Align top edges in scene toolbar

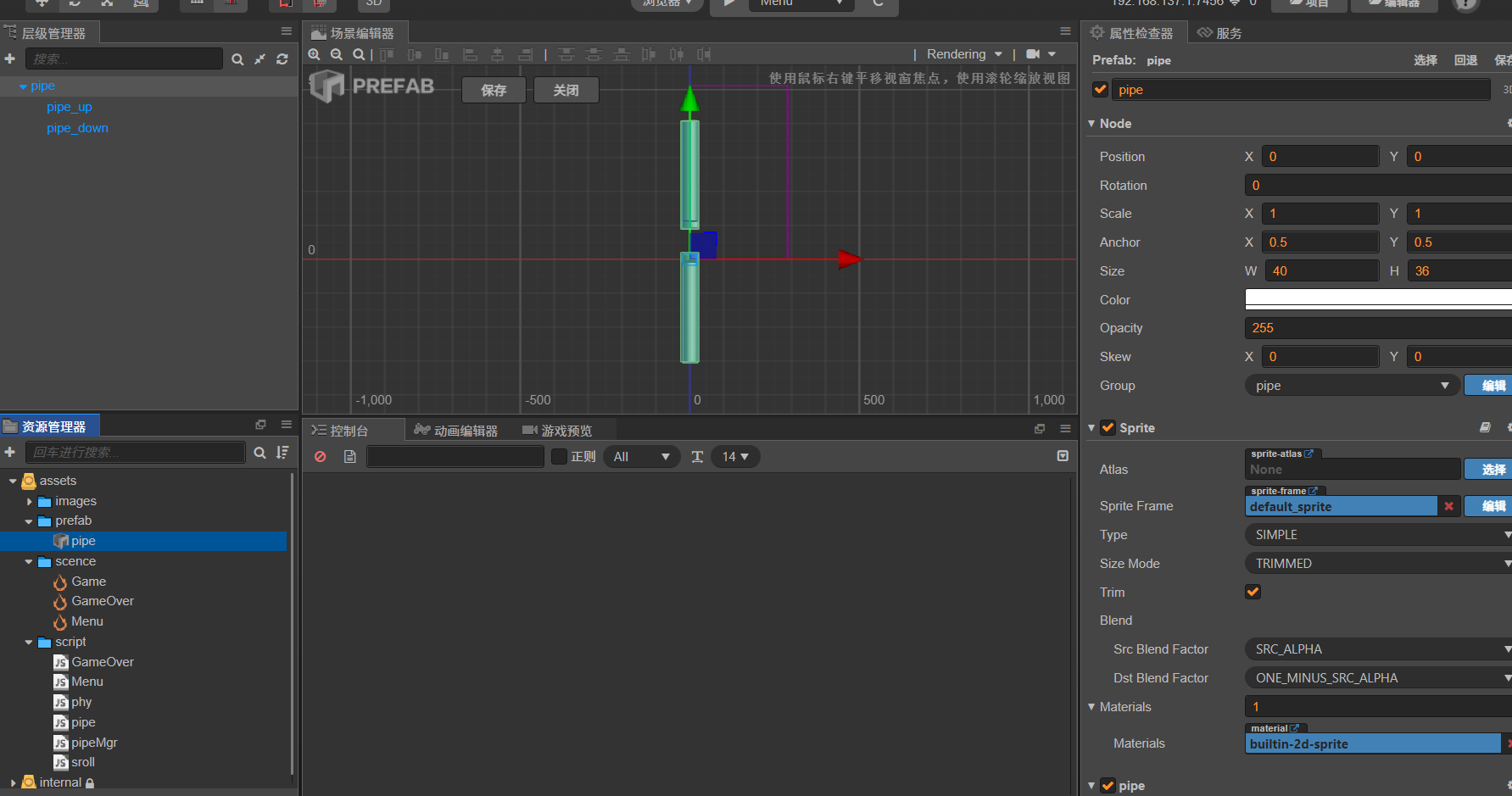(387, 54)
